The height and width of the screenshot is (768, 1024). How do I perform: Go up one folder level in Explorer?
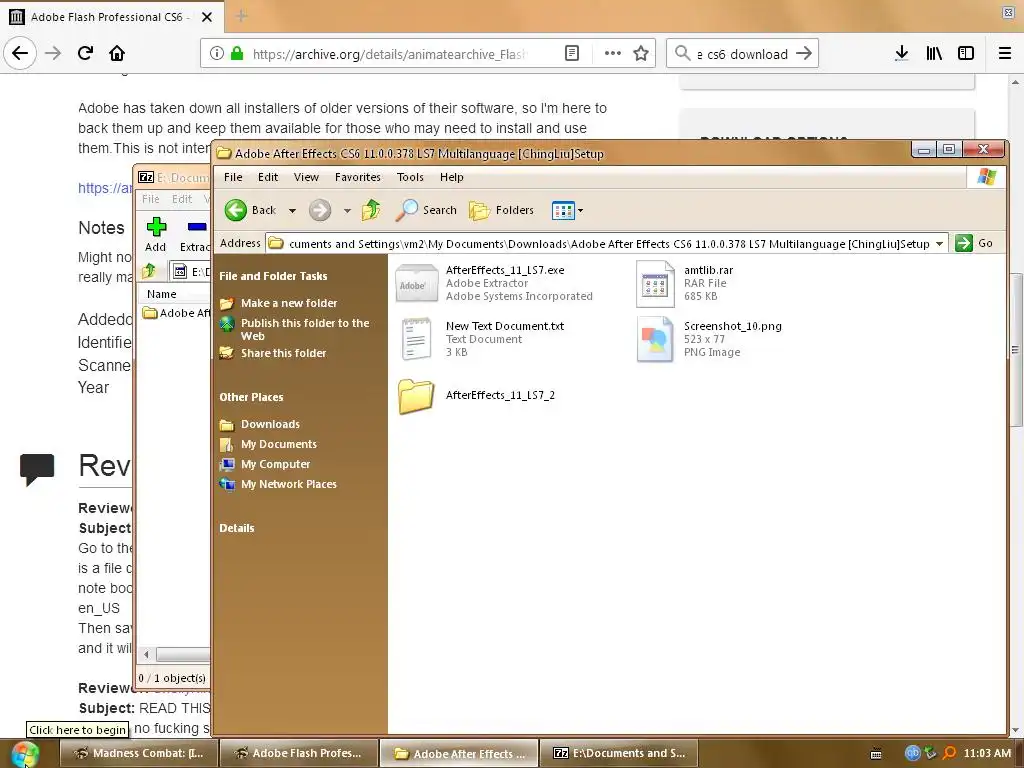click(x=371, y=210)
